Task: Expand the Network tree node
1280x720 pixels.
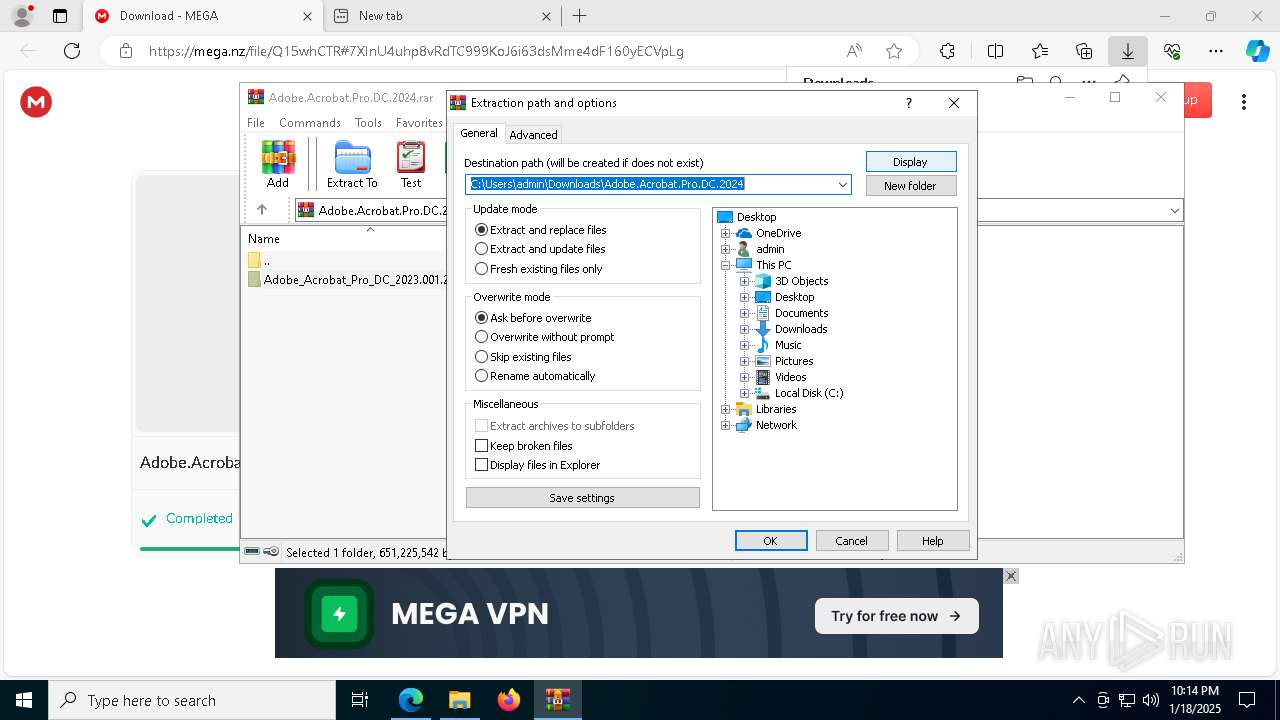Action: pos(726,425)
